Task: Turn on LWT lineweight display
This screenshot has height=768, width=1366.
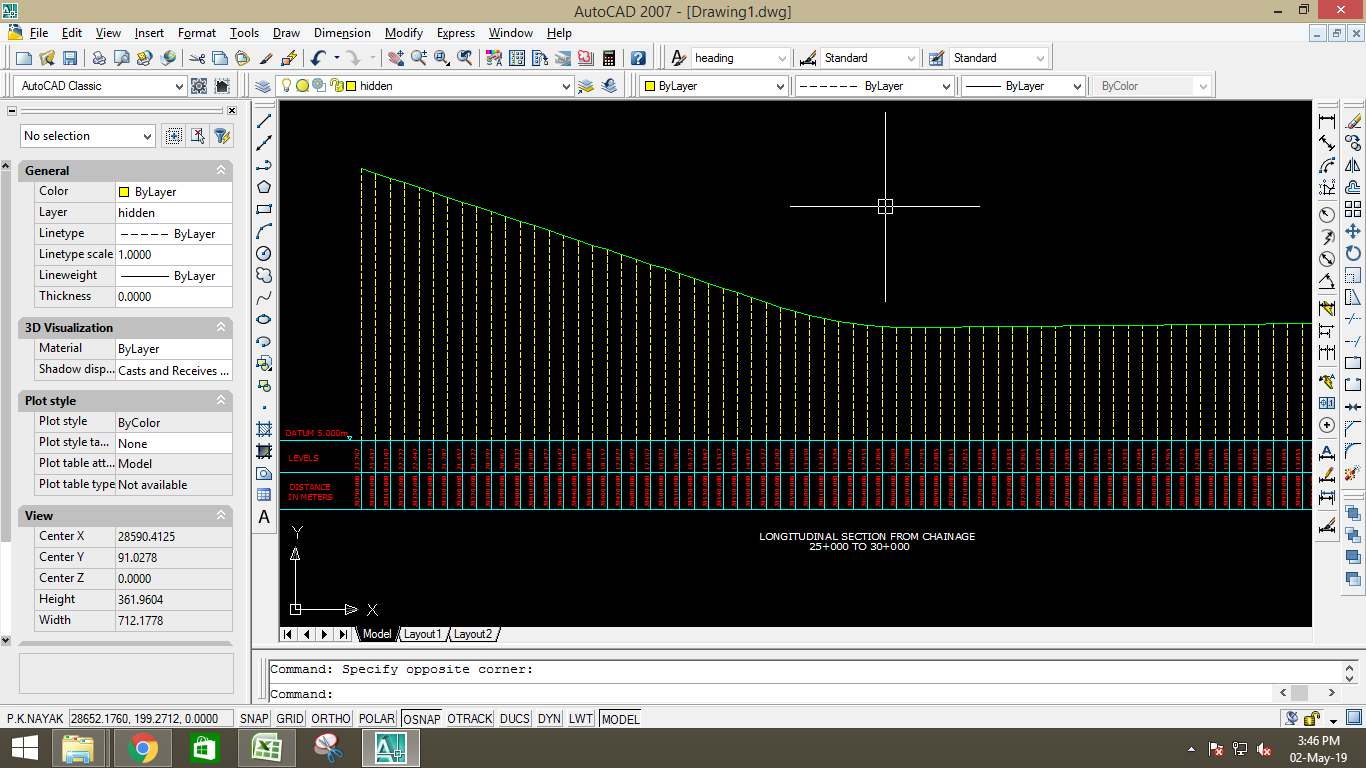Action: click(x=580, y=718)
